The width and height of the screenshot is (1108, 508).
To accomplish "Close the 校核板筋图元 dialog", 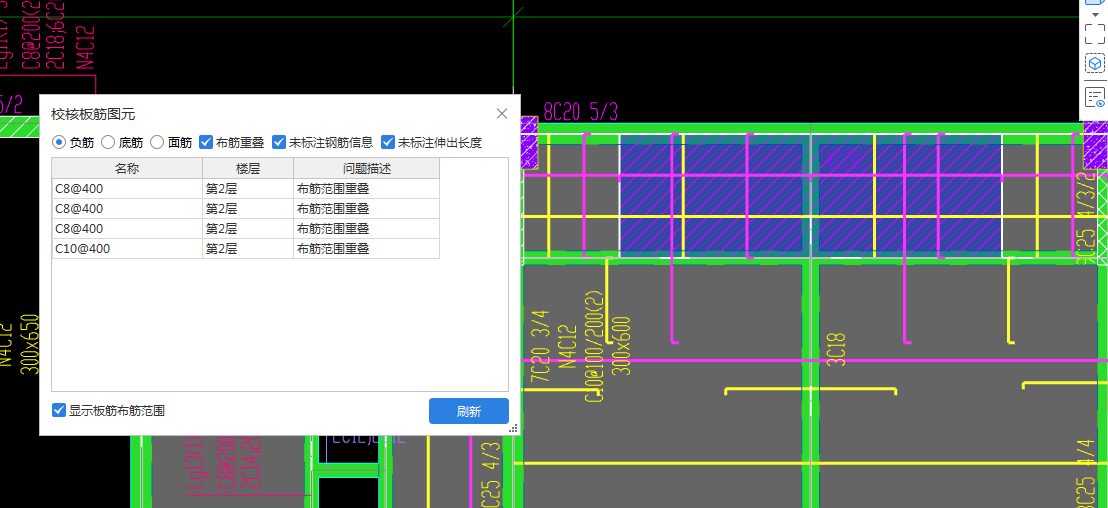I will [x=502, y=114].
